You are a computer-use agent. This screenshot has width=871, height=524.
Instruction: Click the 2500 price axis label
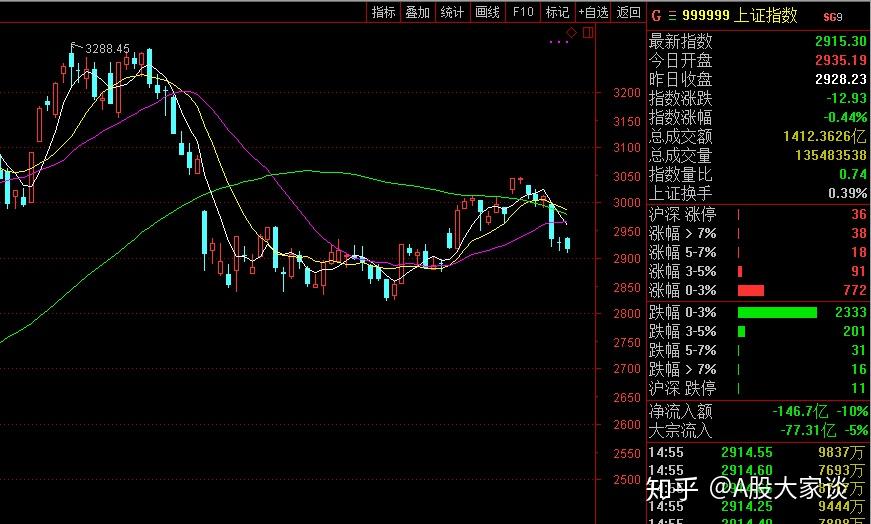[x=627, y=479]
